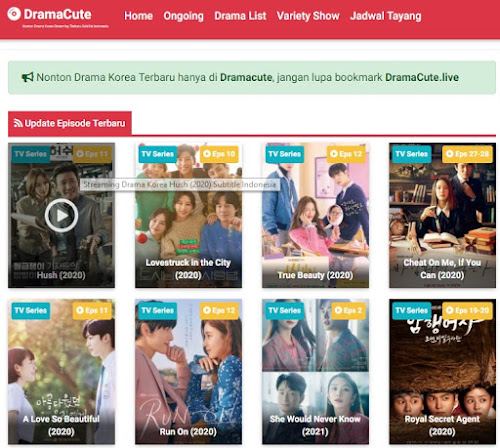Click the Eps 11 badge on Hush
The image size is (500, 448).
92,154
